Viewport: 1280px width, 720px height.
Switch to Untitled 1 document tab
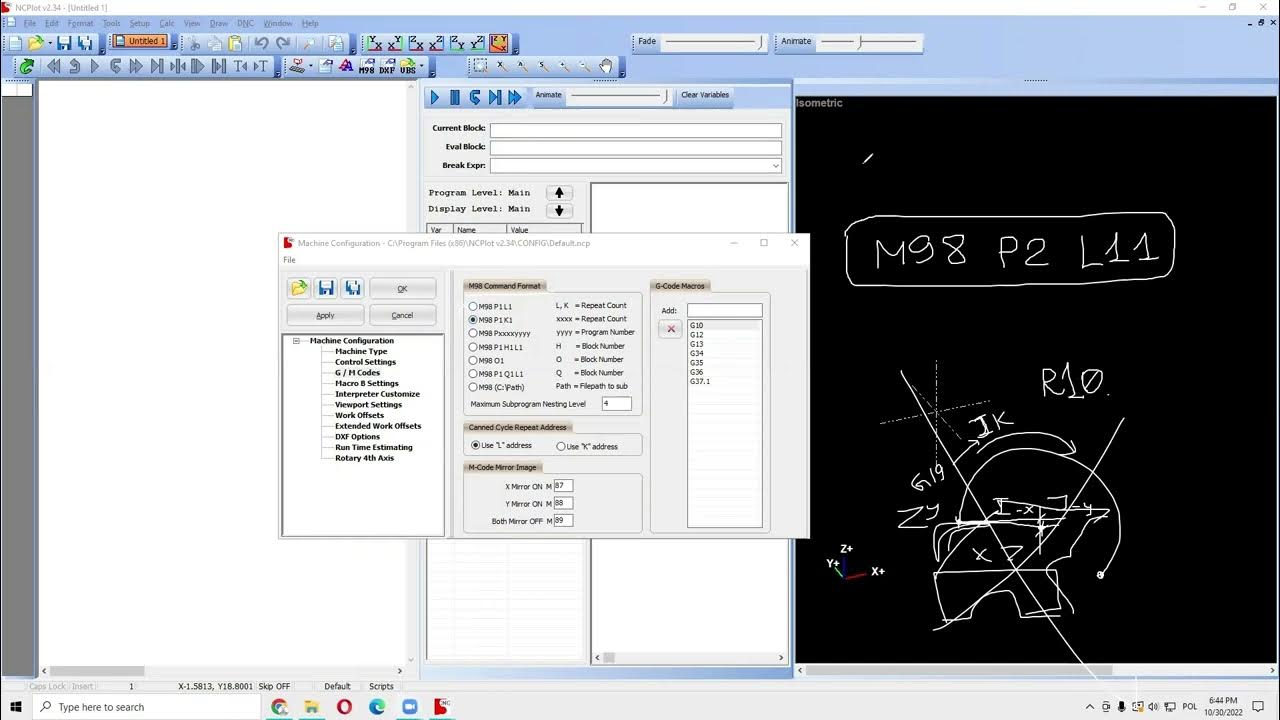[x=139, y=42]
